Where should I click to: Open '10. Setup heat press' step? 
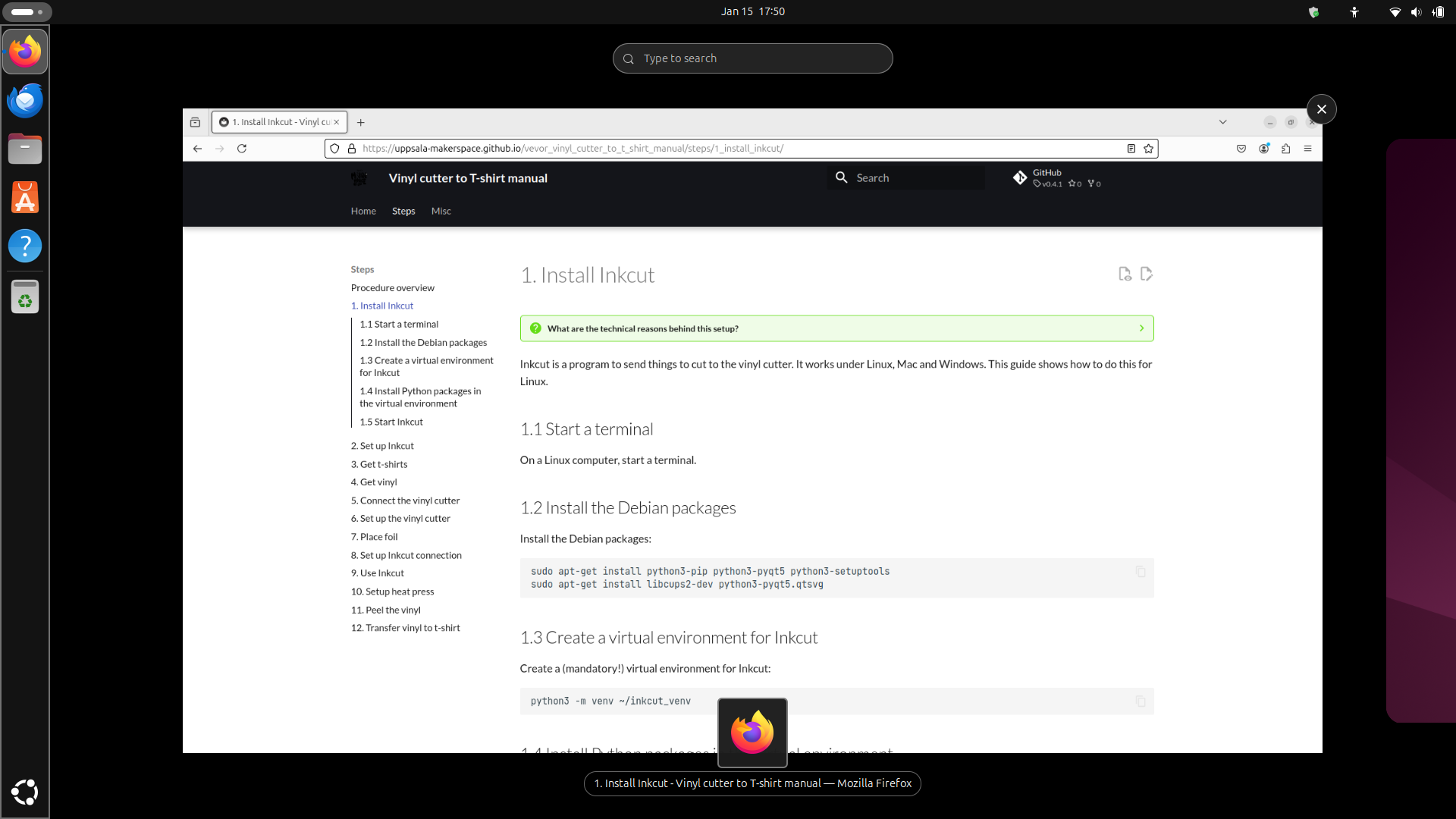392,592
